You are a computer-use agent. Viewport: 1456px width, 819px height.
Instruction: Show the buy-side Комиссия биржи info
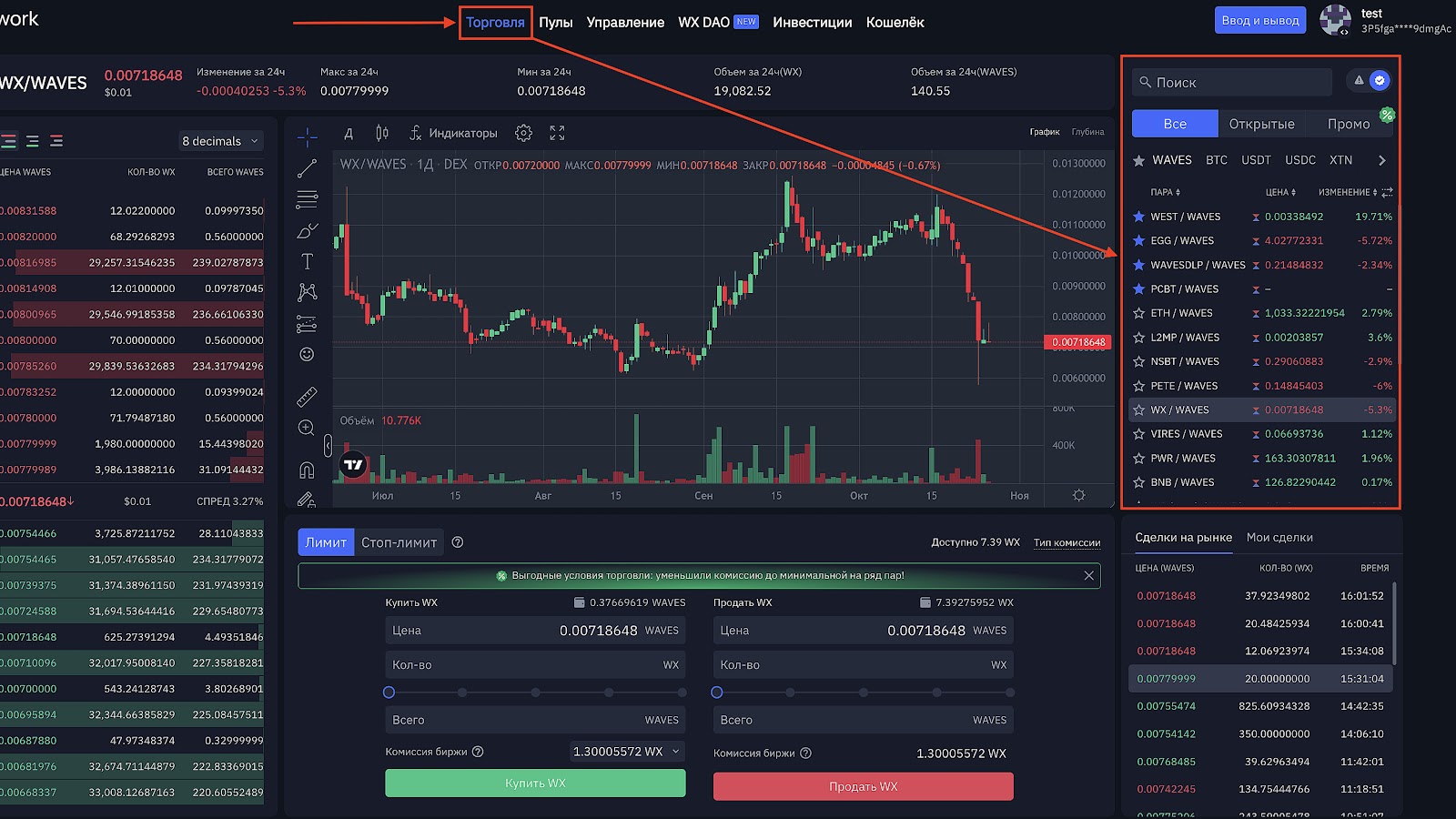pos(478,752)
